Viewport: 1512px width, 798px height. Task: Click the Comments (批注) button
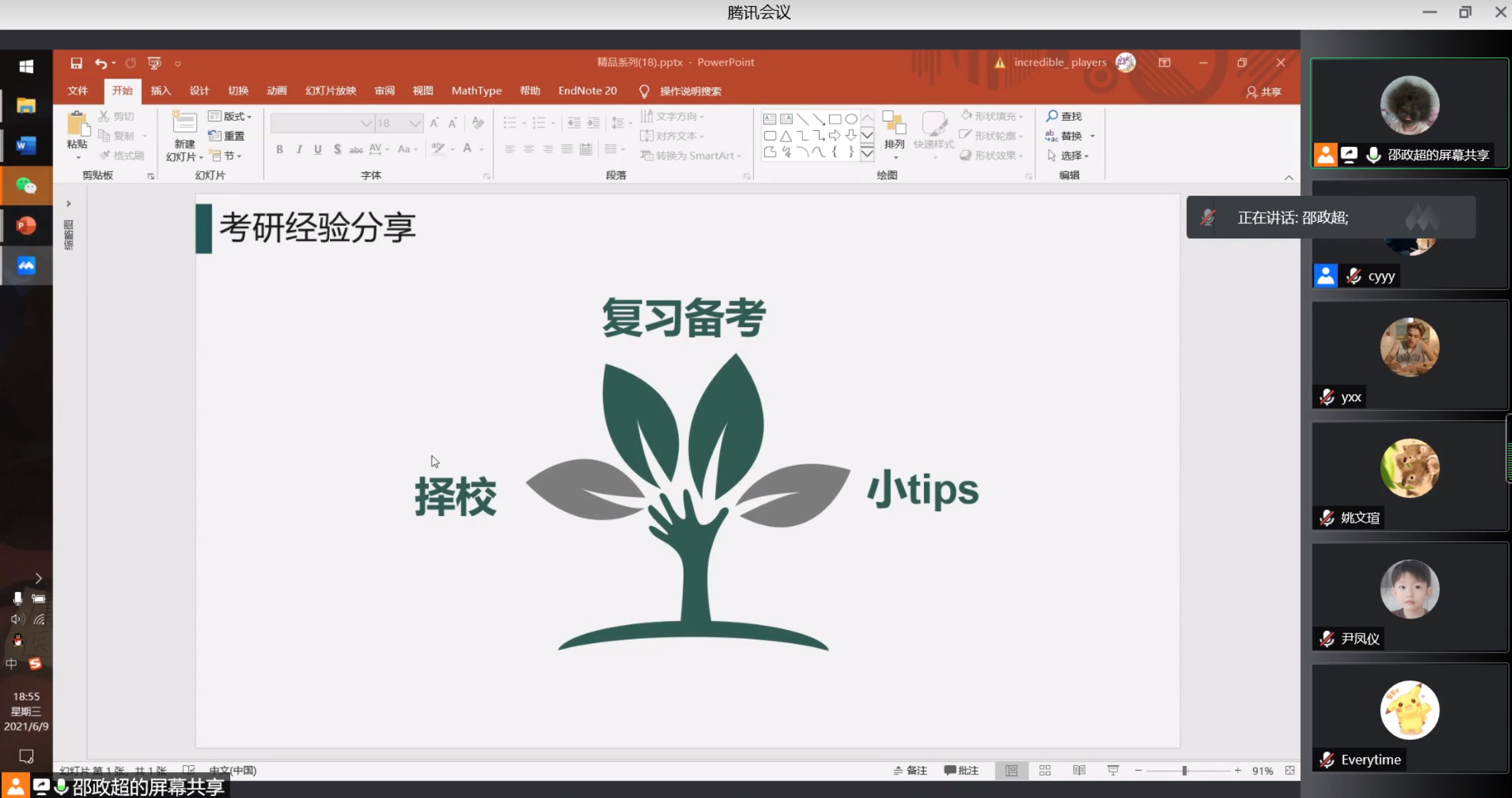tap(962, 770)
